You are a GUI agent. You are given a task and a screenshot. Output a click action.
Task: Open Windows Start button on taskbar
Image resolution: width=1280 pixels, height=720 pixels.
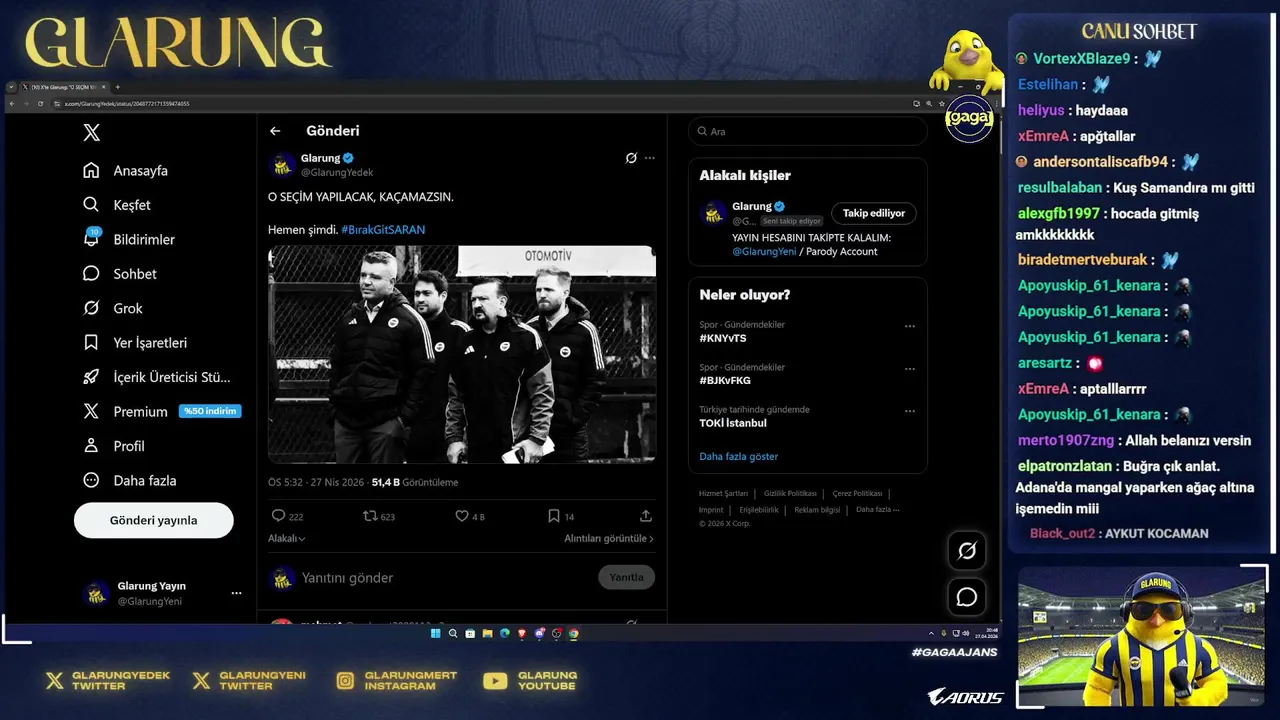click(x=436, y=633)
